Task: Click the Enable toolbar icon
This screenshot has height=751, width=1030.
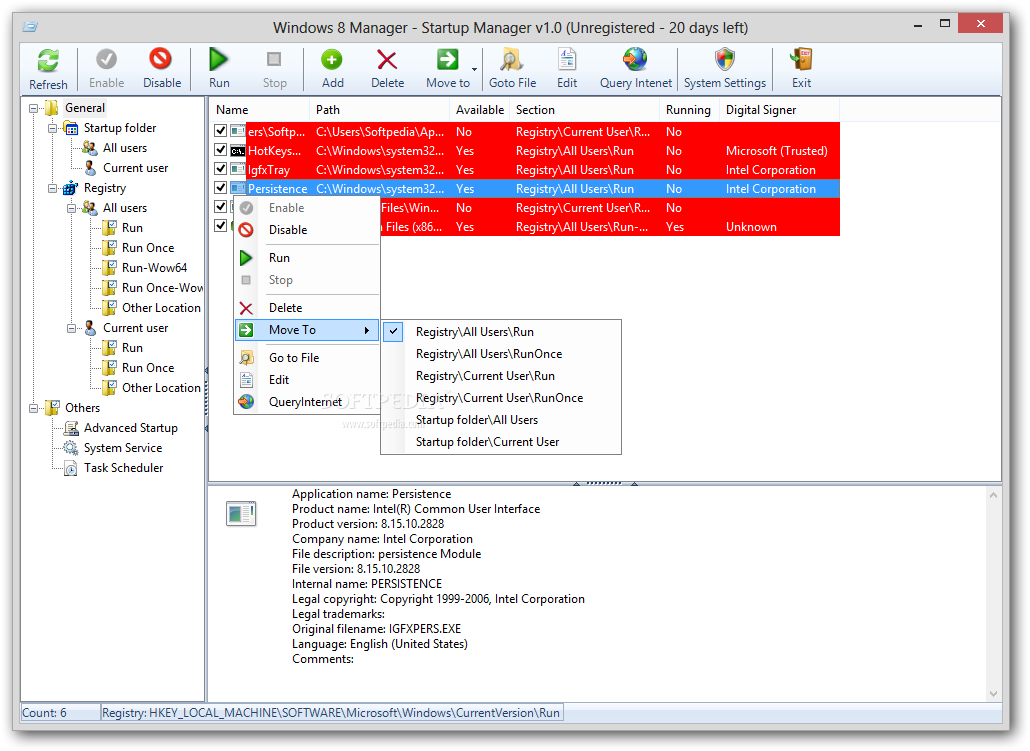Action: pos(106,59)
